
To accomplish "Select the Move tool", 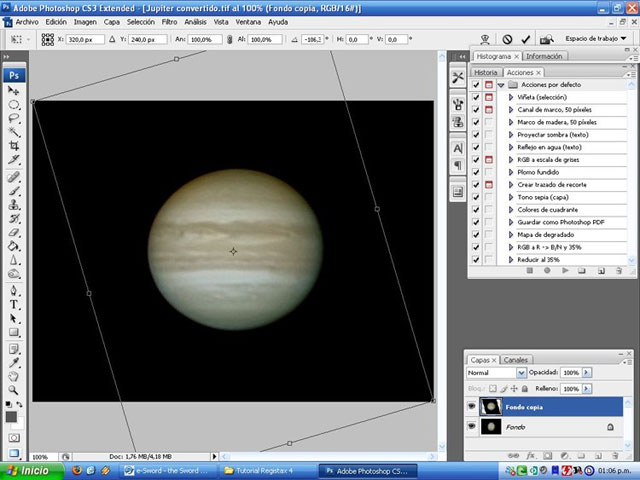I will [x=13, y=91].
